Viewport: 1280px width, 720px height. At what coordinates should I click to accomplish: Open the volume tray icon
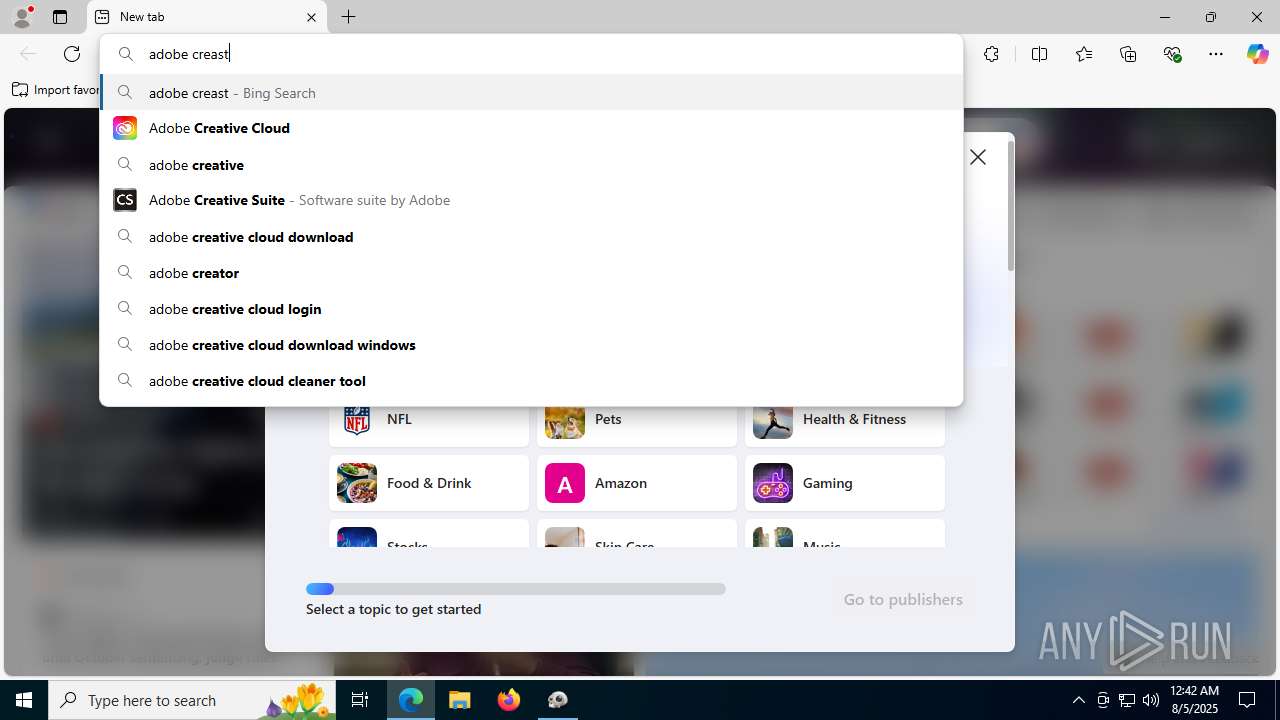[1151, 700]
